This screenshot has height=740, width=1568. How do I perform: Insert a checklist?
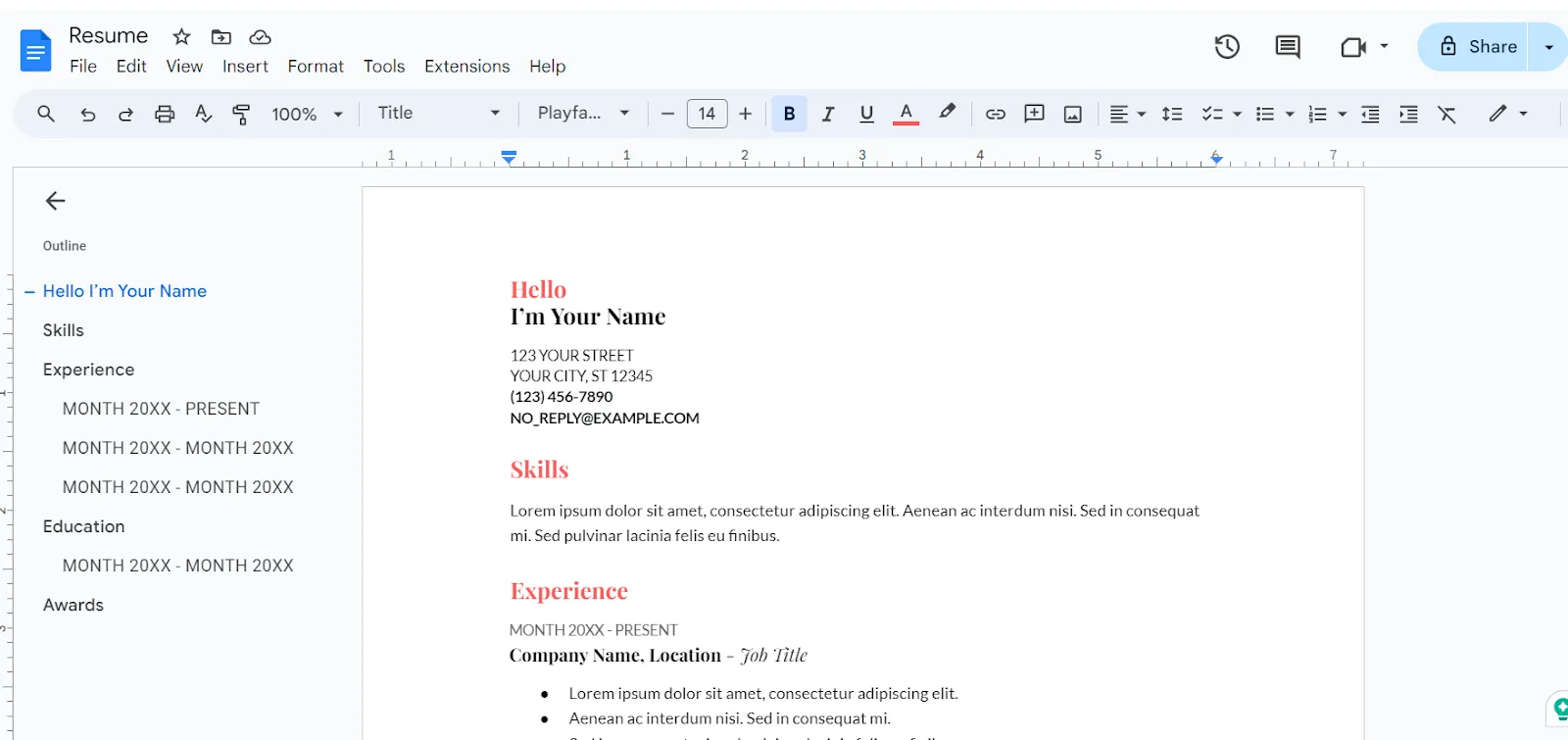click(x=1212, y=114)
